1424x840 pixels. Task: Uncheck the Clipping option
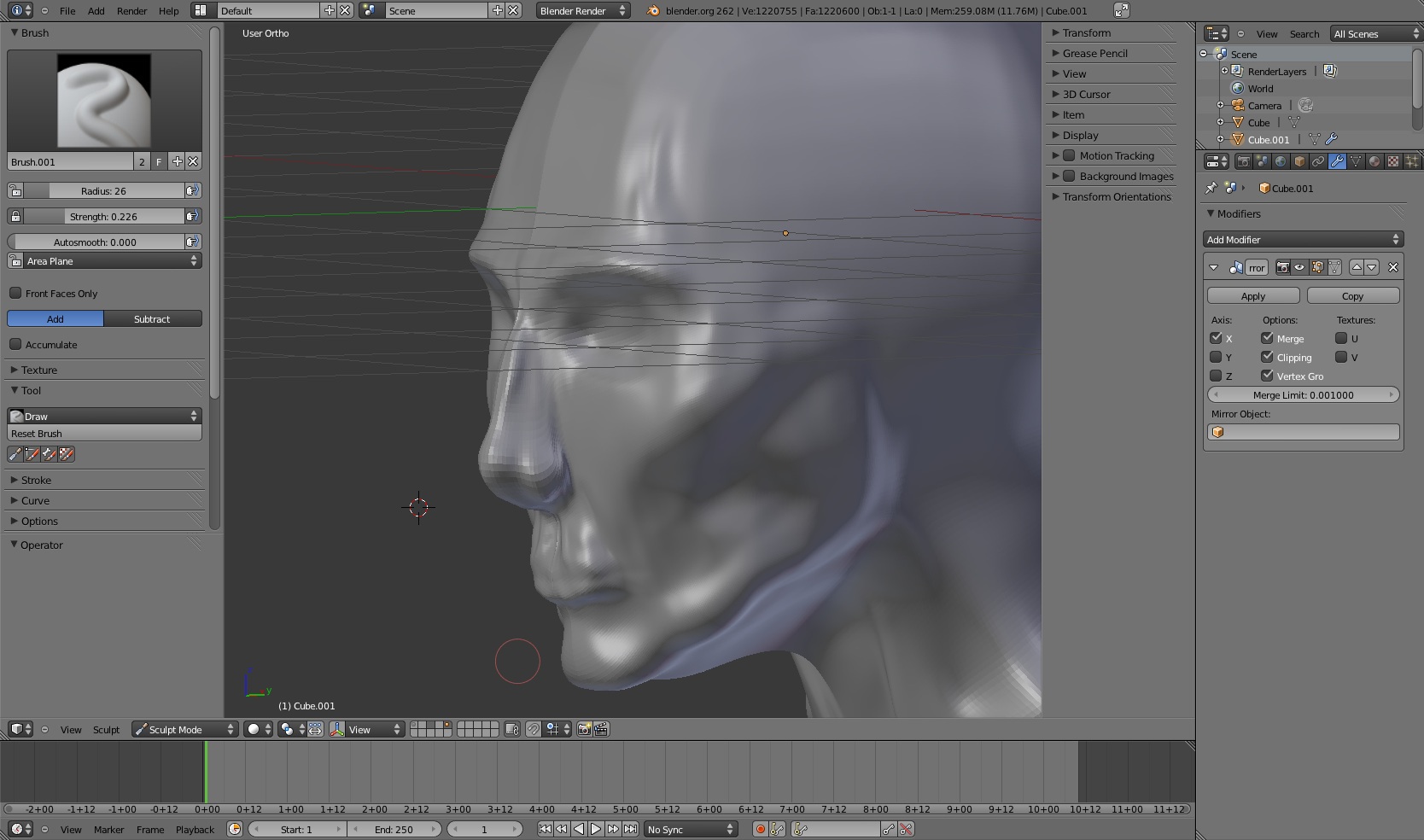pos(1267,357)
